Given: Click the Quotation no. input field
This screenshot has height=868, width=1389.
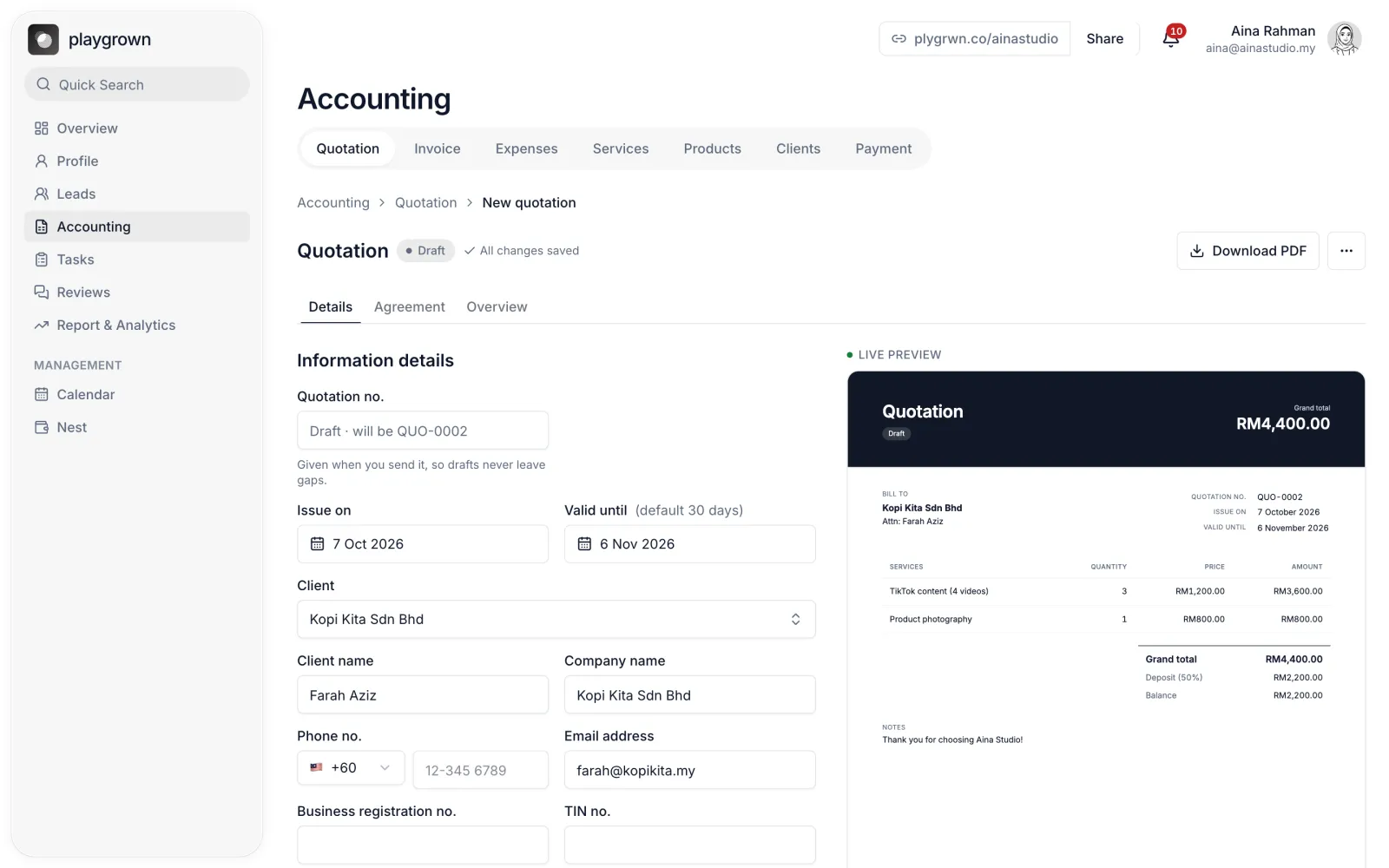Looking at the screenshot, I should point(423,431).
